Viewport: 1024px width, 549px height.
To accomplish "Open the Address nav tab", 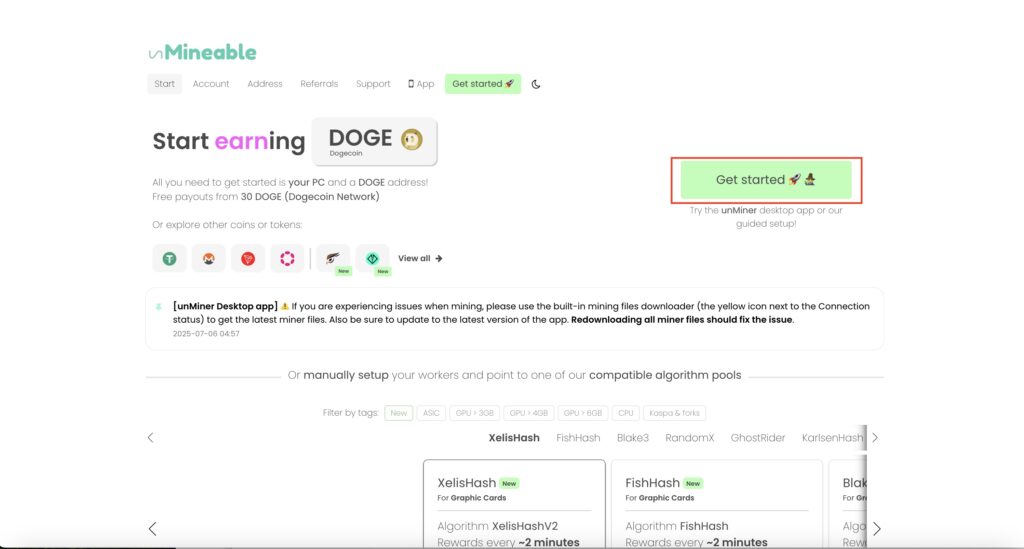I will (x=264, y=84).
